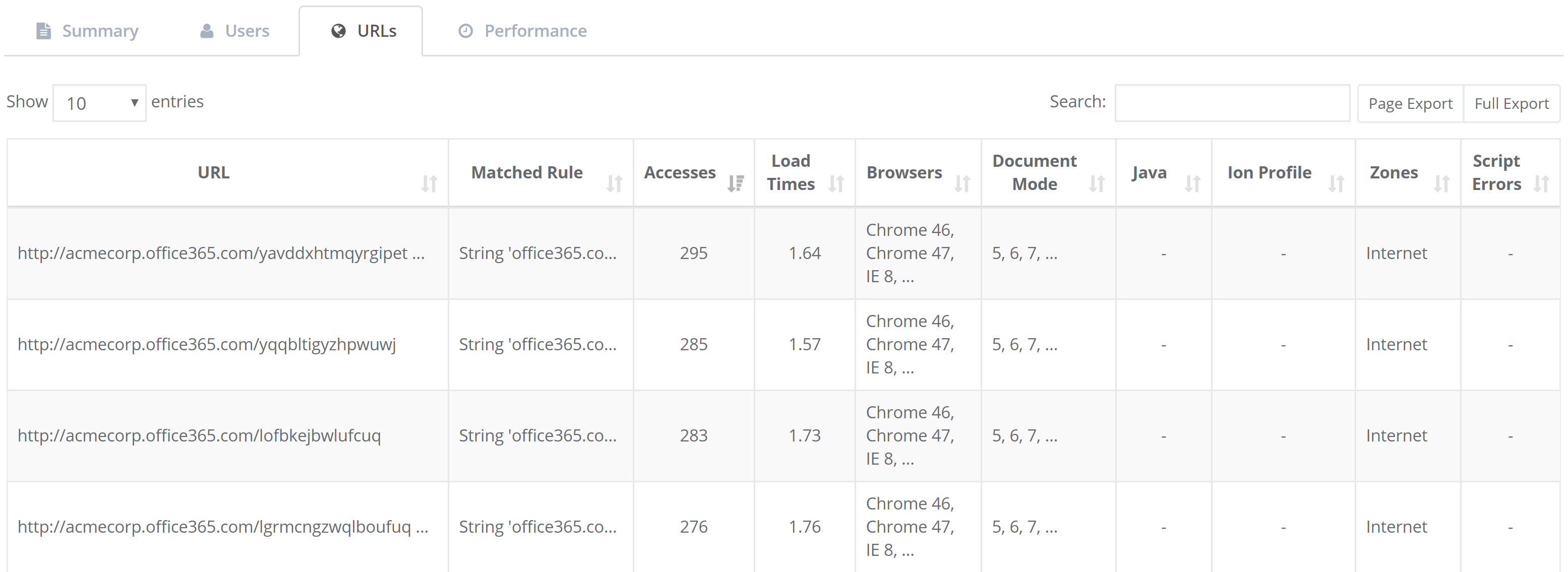Viewport: 1568px width, 572px height.
Task: Click the Page Export button
Action: tap(1410, 103)
